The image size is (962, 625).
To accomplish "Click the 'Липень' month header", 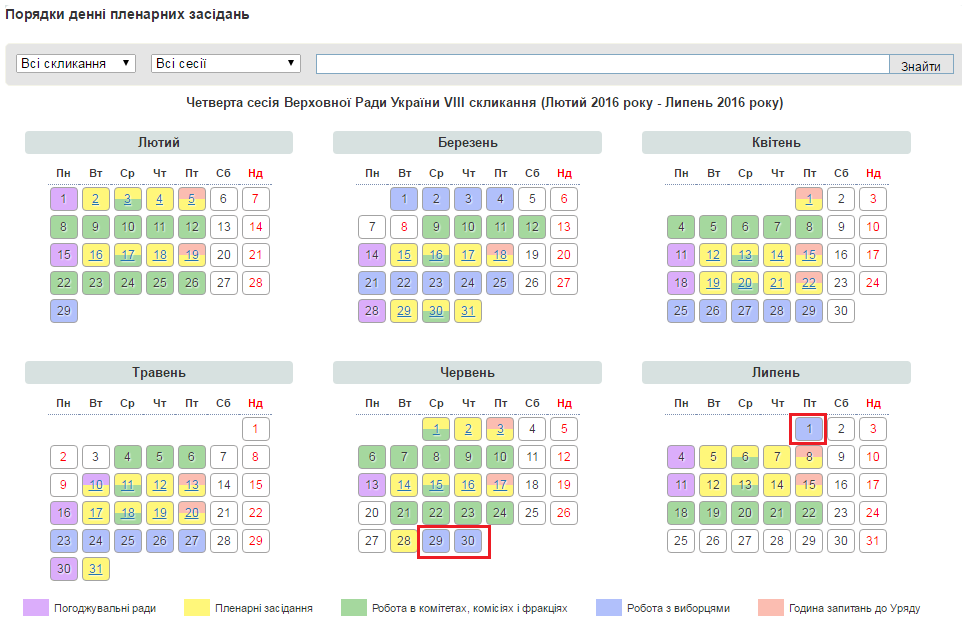I will (776, 373).
